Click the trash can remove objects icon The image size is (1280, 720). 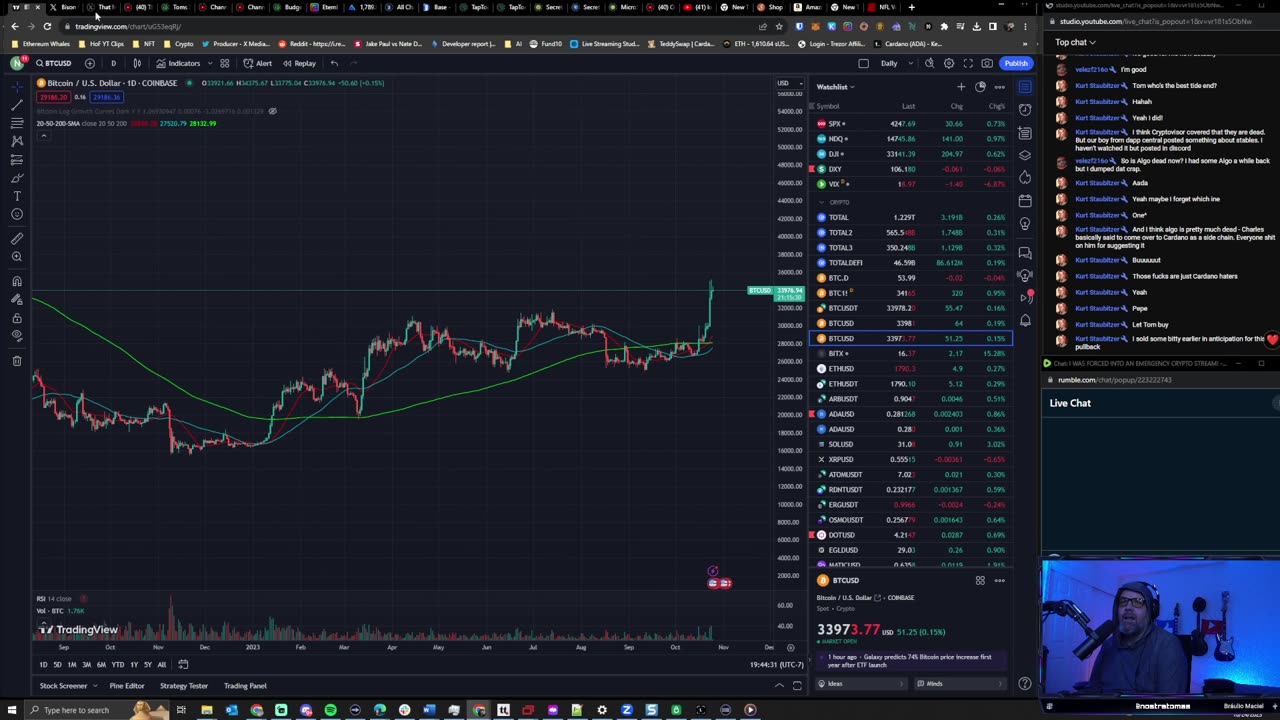(x=17, y=360)
